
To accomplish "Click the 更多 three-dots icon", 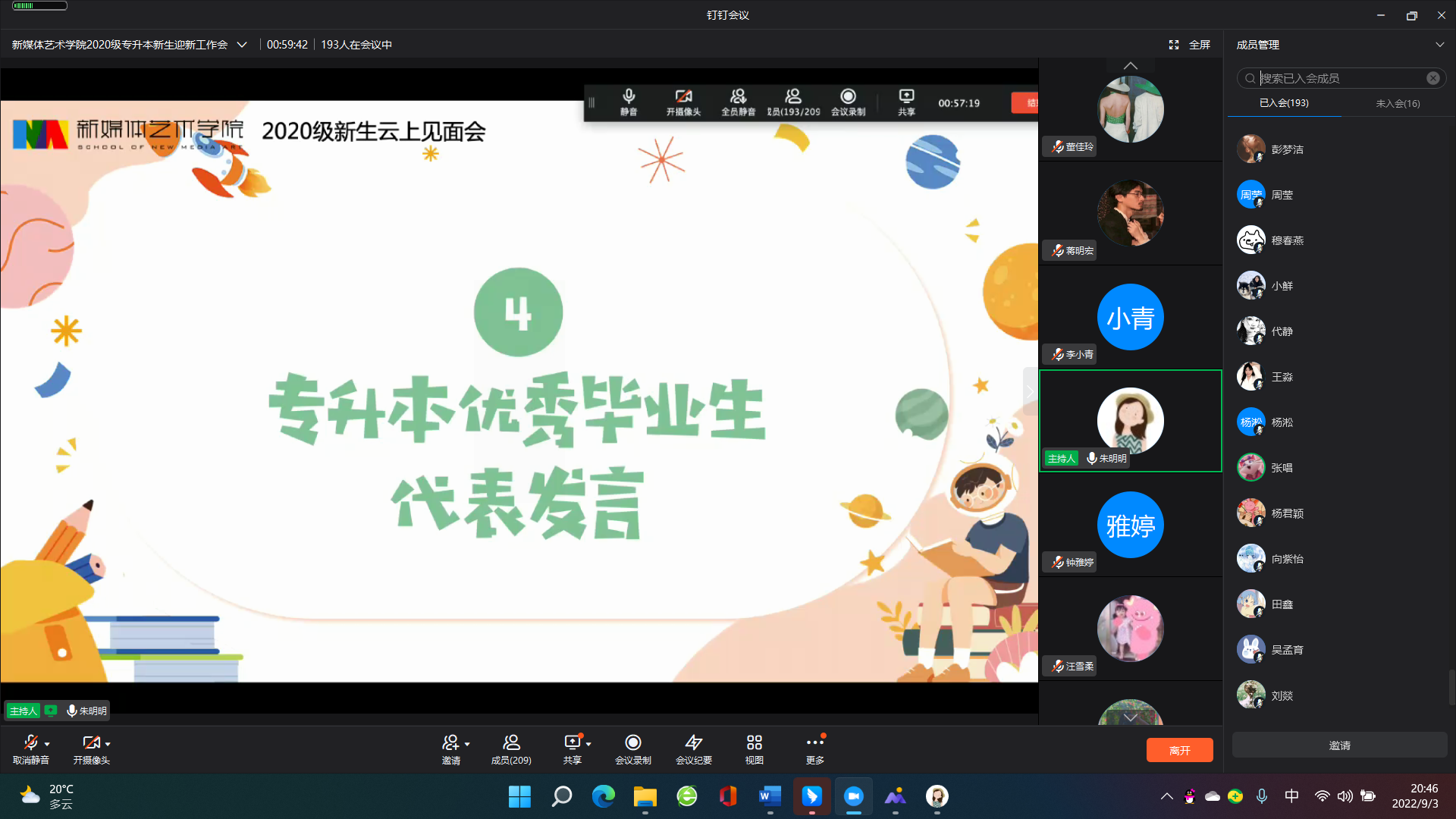I will click(x=814, y=742).
